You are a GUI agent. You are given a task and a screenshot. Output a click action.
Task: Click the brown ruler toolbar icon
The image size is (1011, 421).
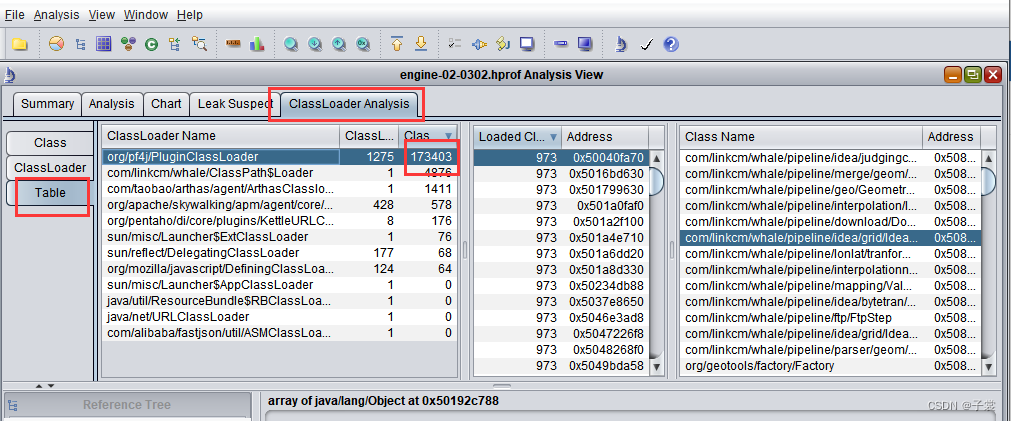233,44
